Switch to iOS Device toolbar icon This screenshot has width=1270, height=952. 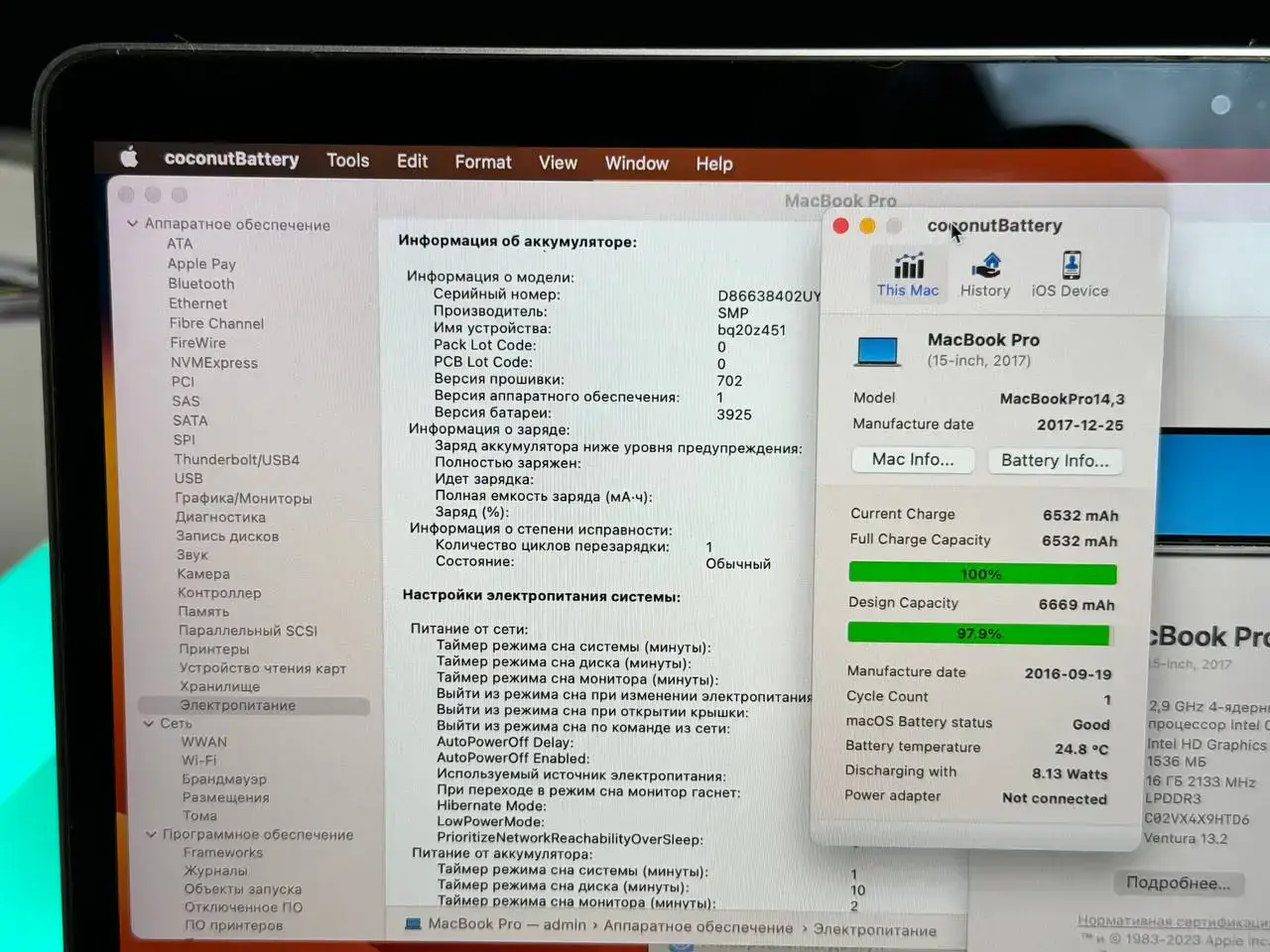[x=1071, y=275]
